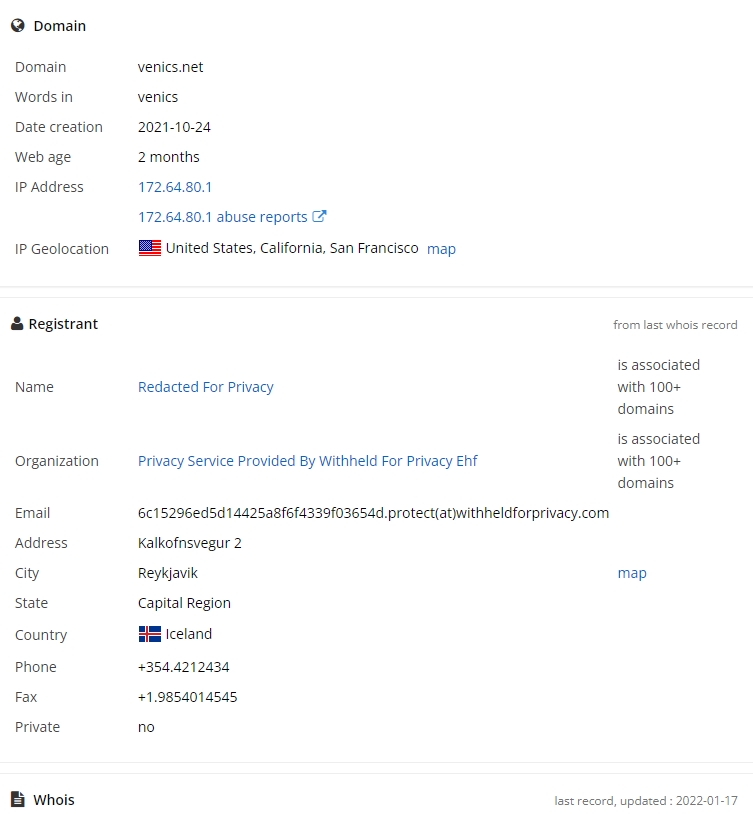This screenshot has height=814, width=753.
Task: Open the map link in the City row
Action: pyautogui.click(x=632, y=573)
